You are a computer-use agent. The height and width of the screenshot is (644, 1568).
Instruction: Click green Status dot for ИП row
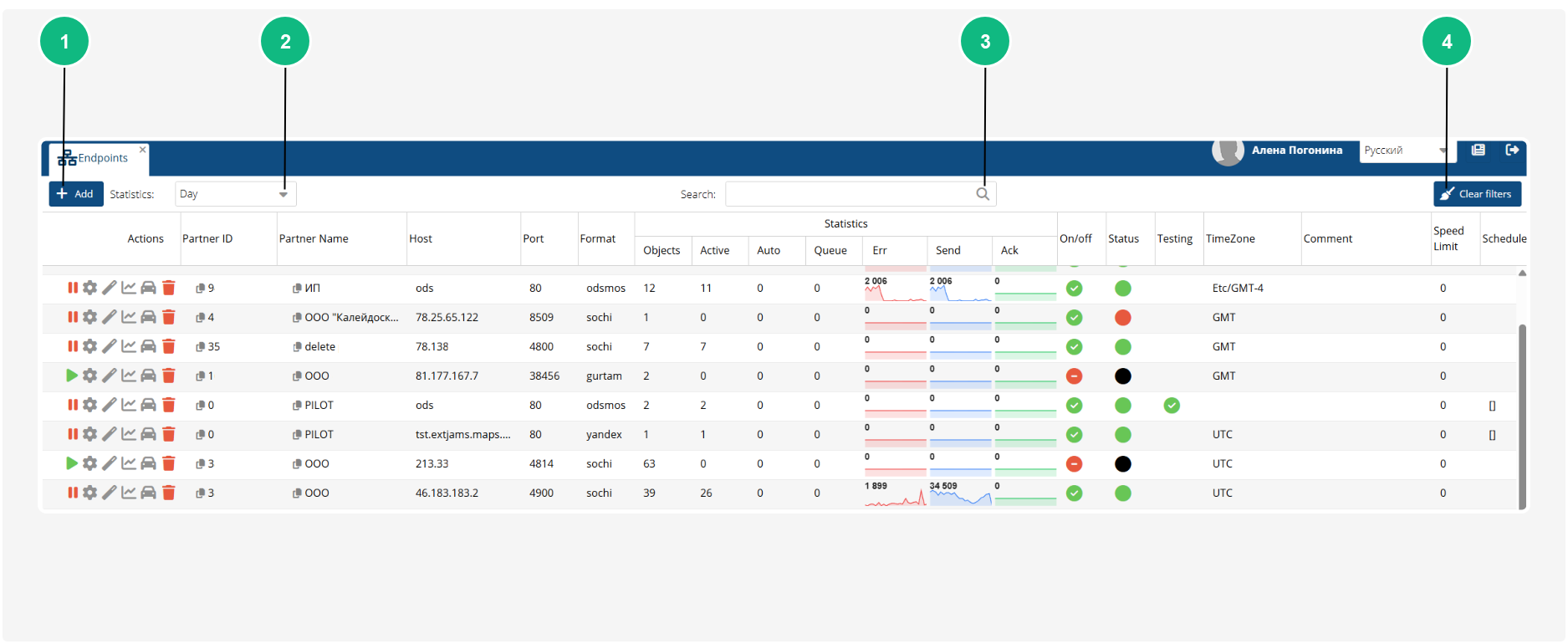pos(1123,288)
